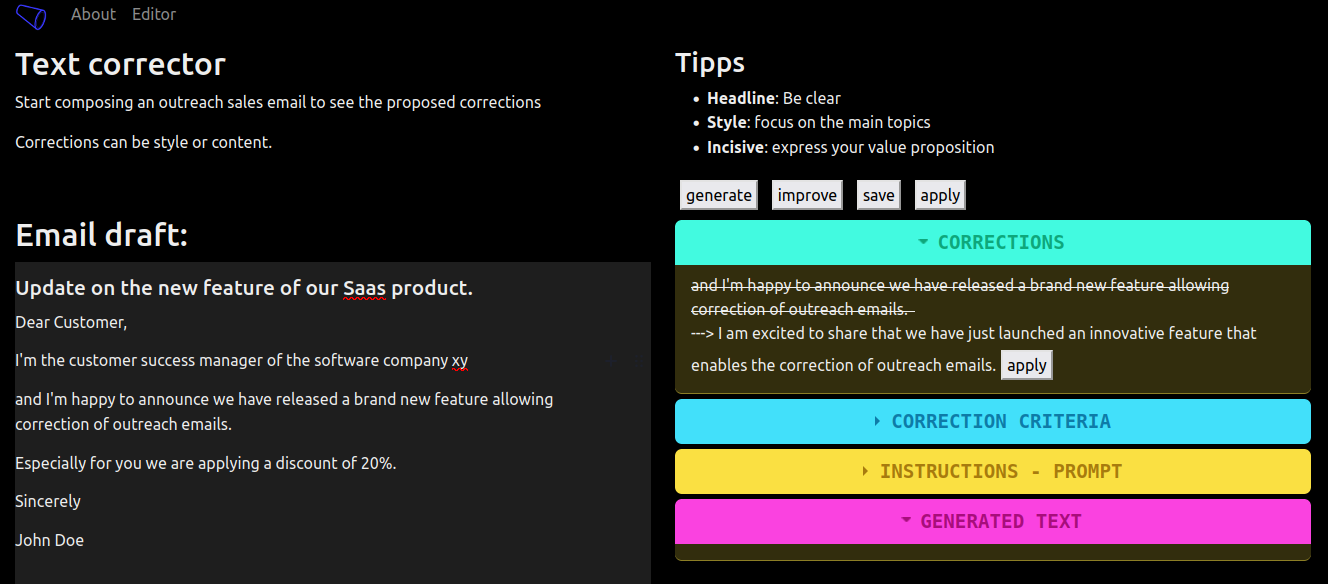Image resolution: width=1328 pixels, height=584 pixels.
Task: Place cursor in the Dear Customer line
Action: (x=71, y=322)
